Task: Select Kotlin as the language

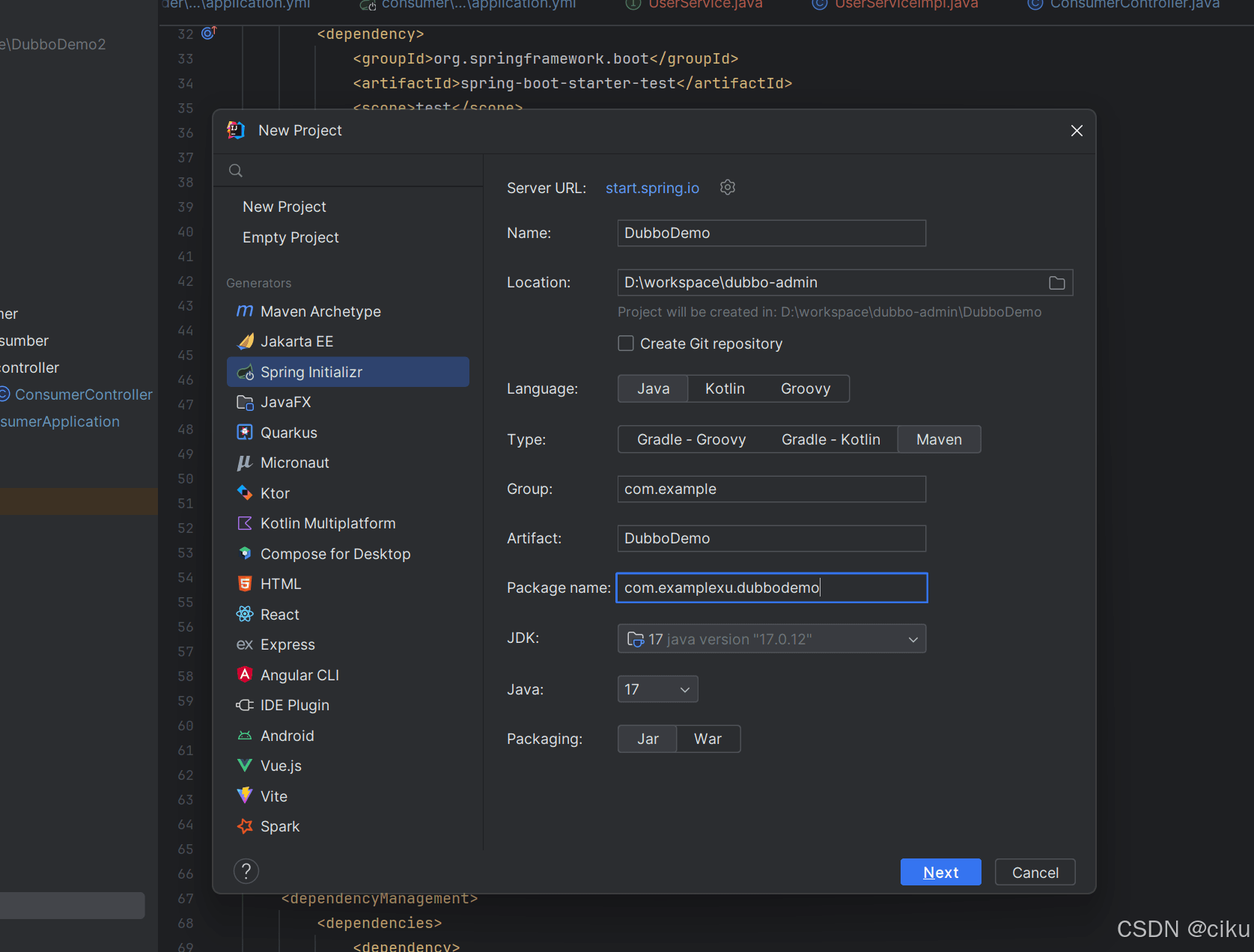Action: [x=725, y=388]
